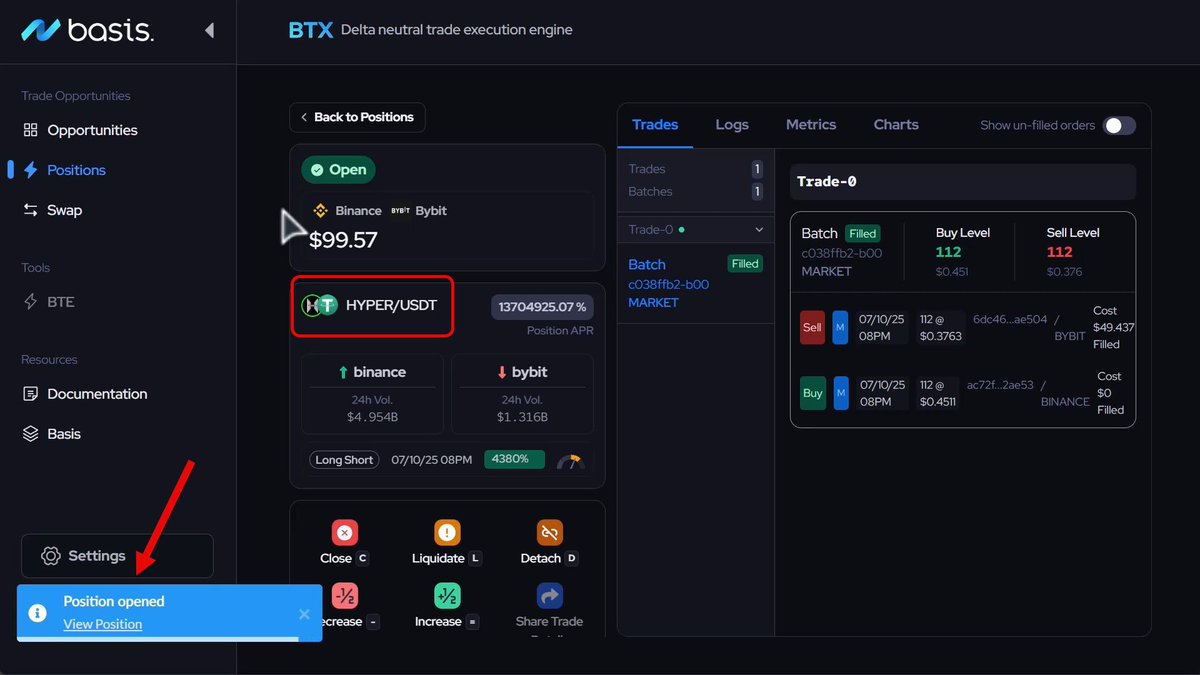The width and height of the screenshot is (1200, 675).
Task: Click the Trade-0 heading
Action: tap(827, 182)
